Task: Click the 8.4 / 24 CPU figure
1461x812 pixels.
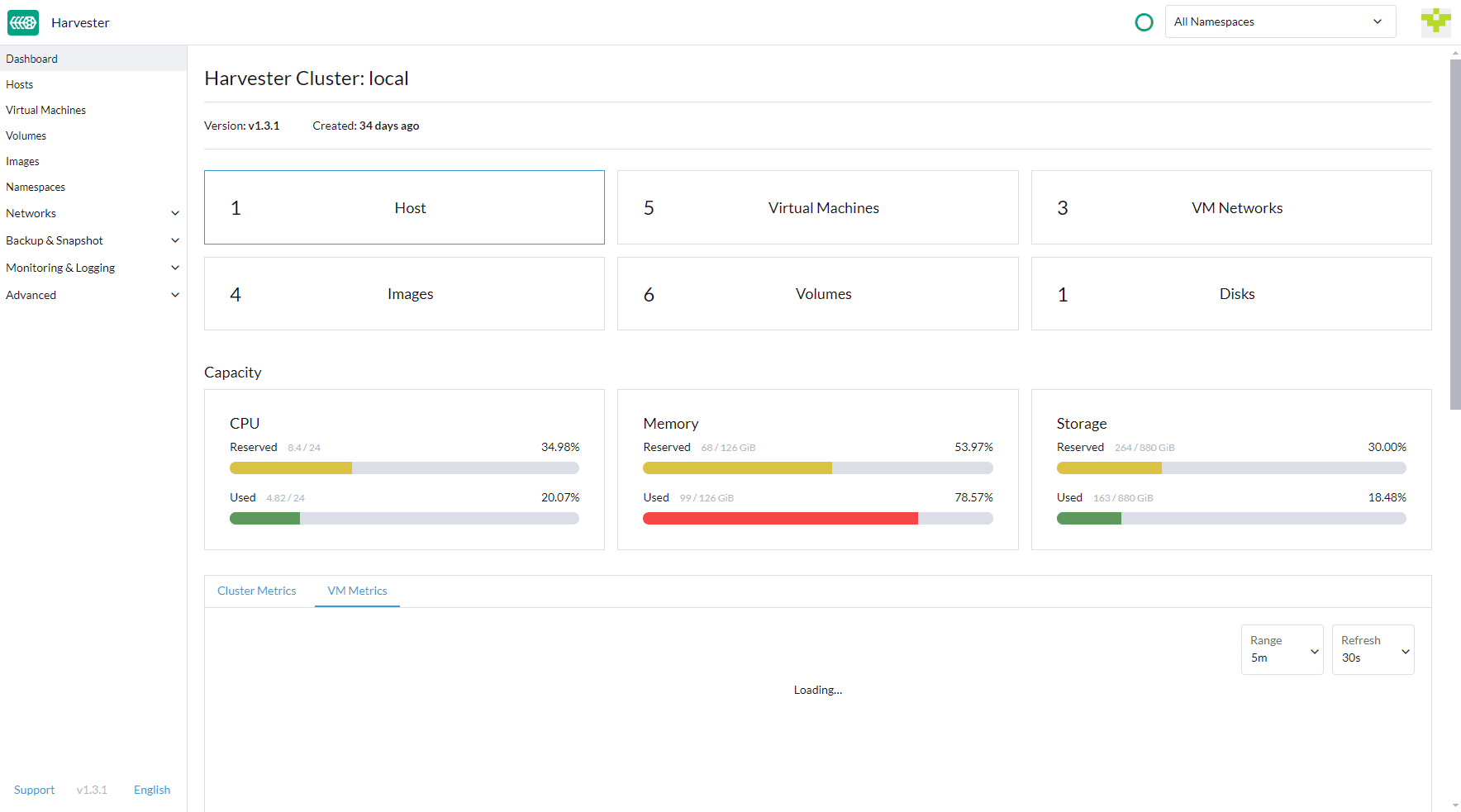Action: tap(304, 448)
